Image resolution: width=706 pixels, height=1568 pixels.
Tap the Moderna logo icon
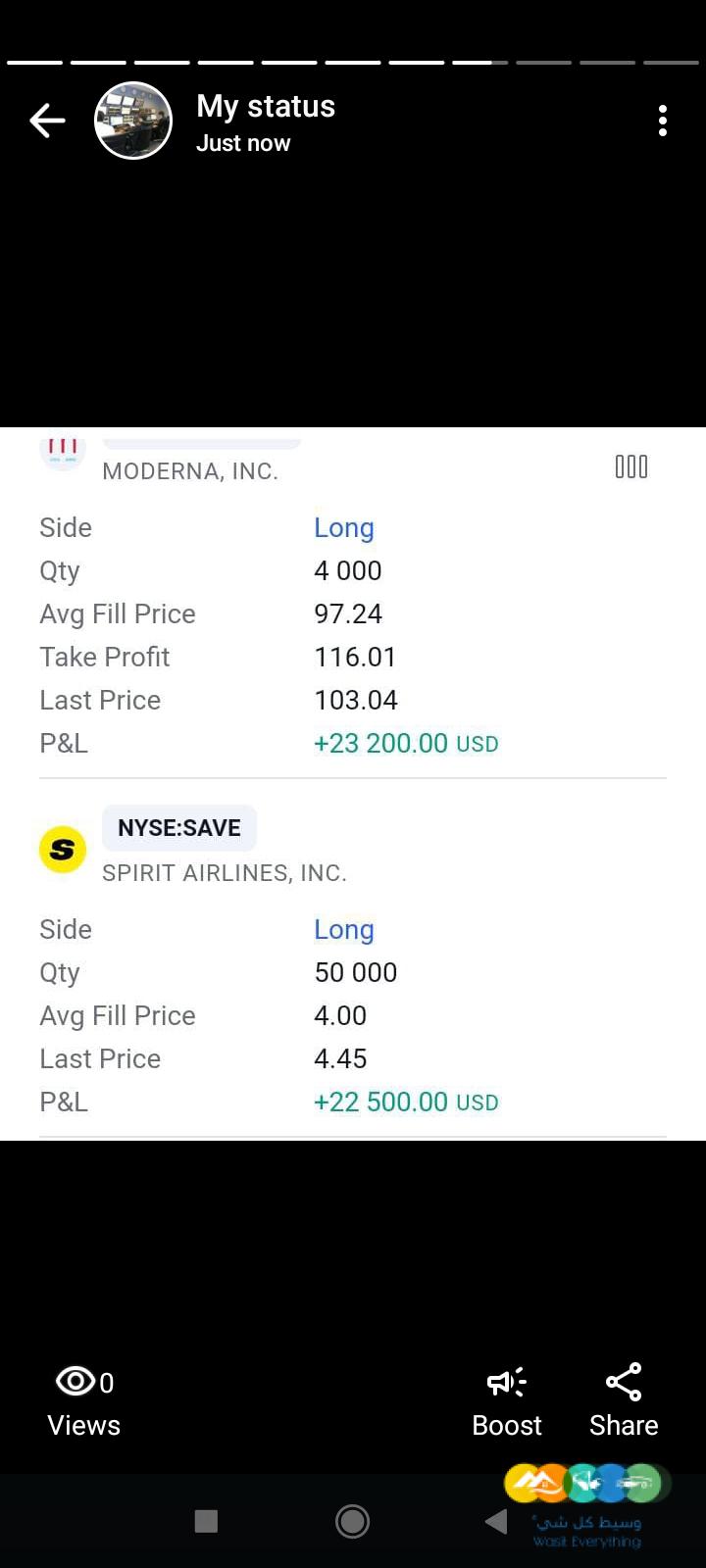(63, 451)
